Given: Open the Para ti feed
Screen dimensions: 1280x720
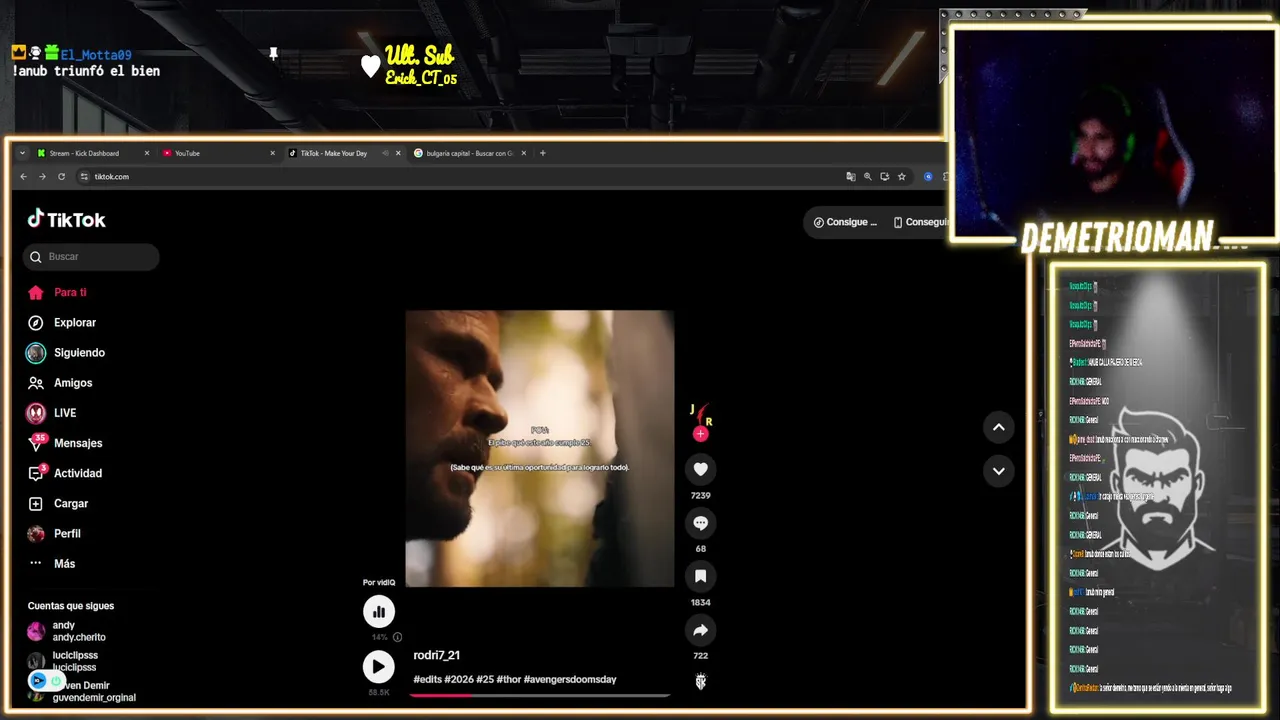Looking at the screenshot, I should click(x=57, y=292).
